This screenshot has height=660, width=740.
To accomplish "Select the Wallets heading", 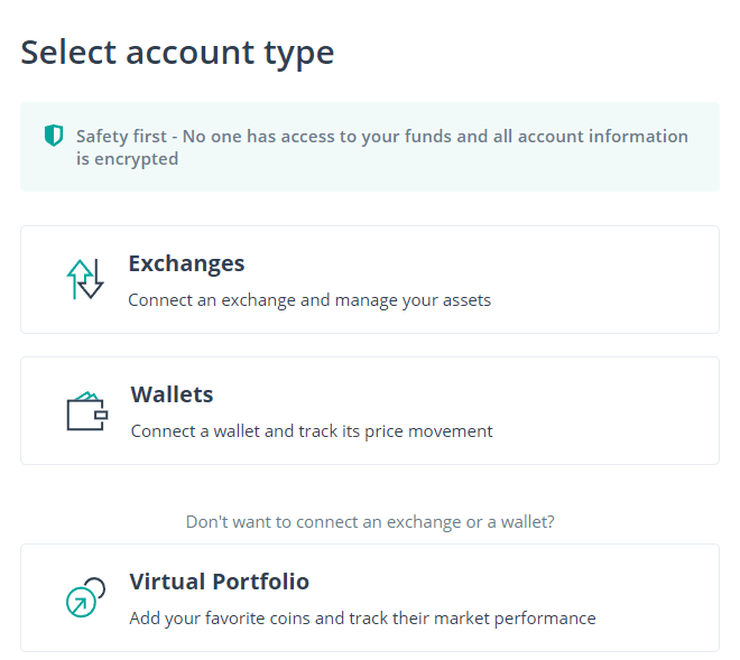I will click(x=172, y=394).
